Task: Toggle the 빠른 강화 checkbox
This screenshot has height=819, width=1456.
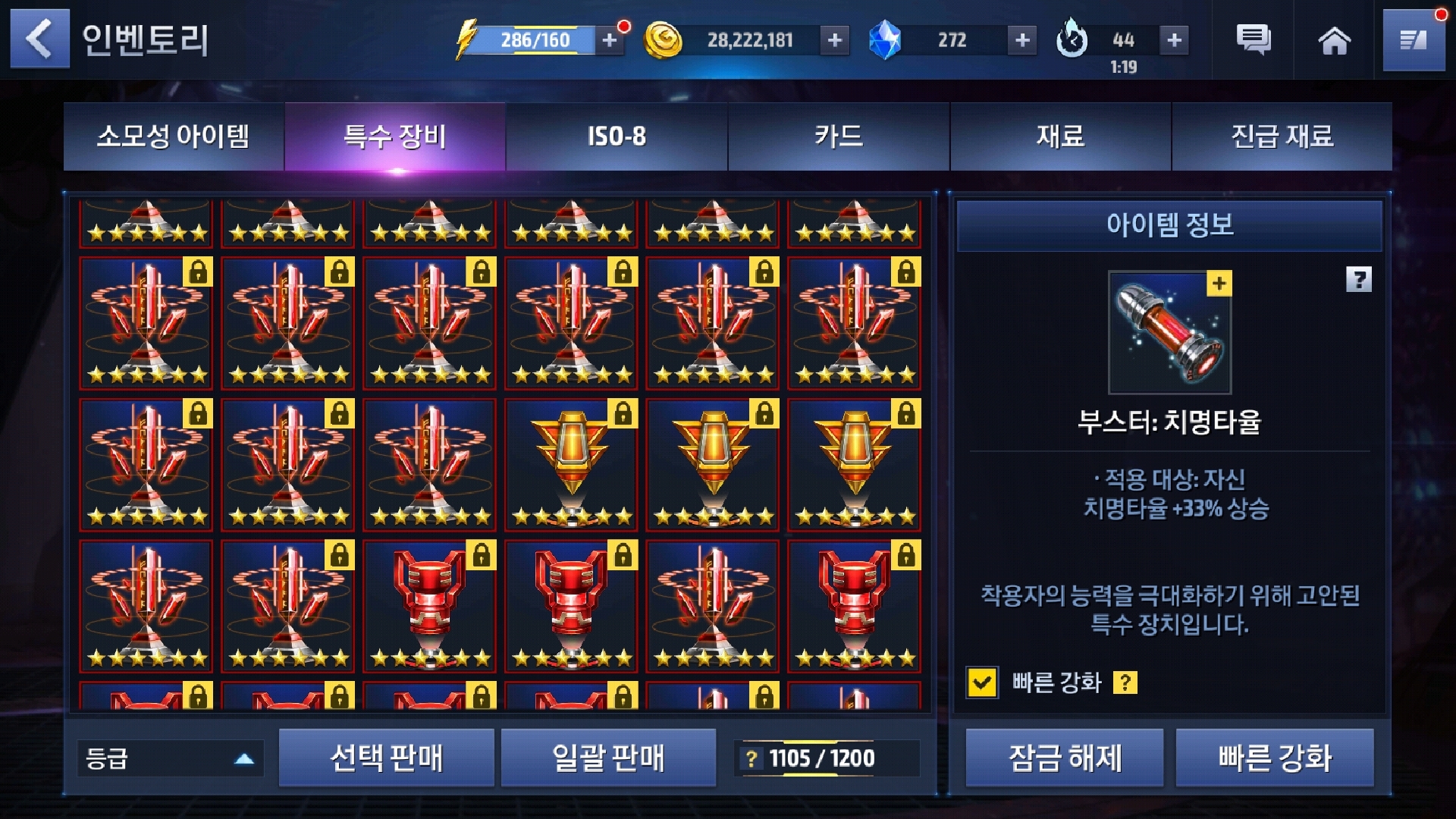Action: [982, 682]
